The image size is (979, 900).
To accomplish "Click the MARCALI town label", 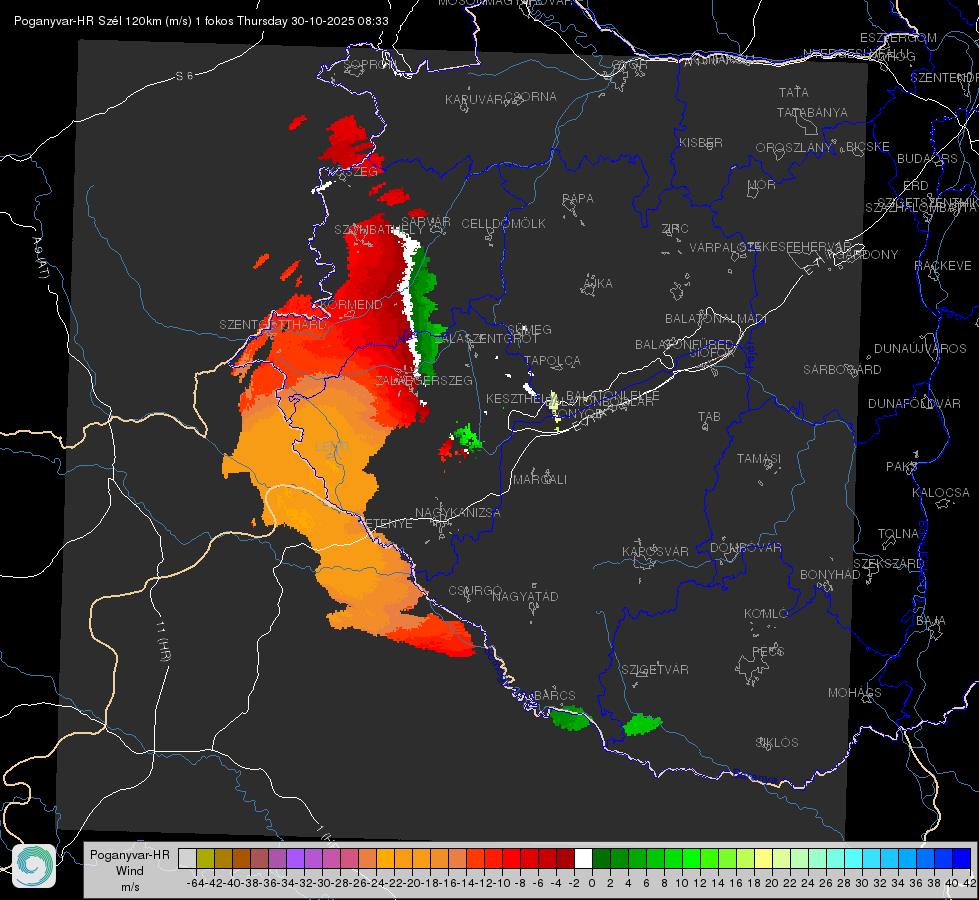I will point(539,479).
